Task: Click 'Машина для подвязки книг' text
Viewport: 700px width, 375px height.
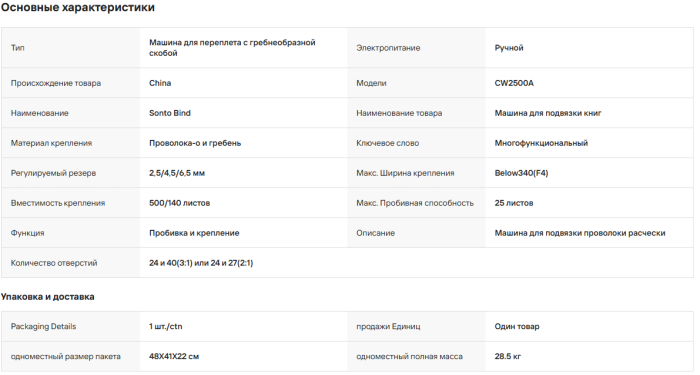Action: click(548, 113)
